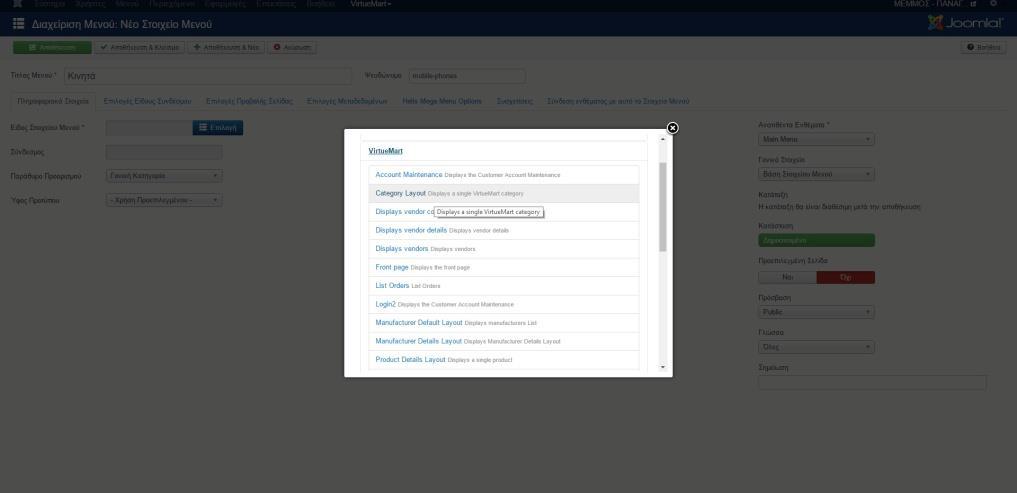Open the module assignment tab
The height and width of the screenshot is (493, 1017).
pos(618,101)
